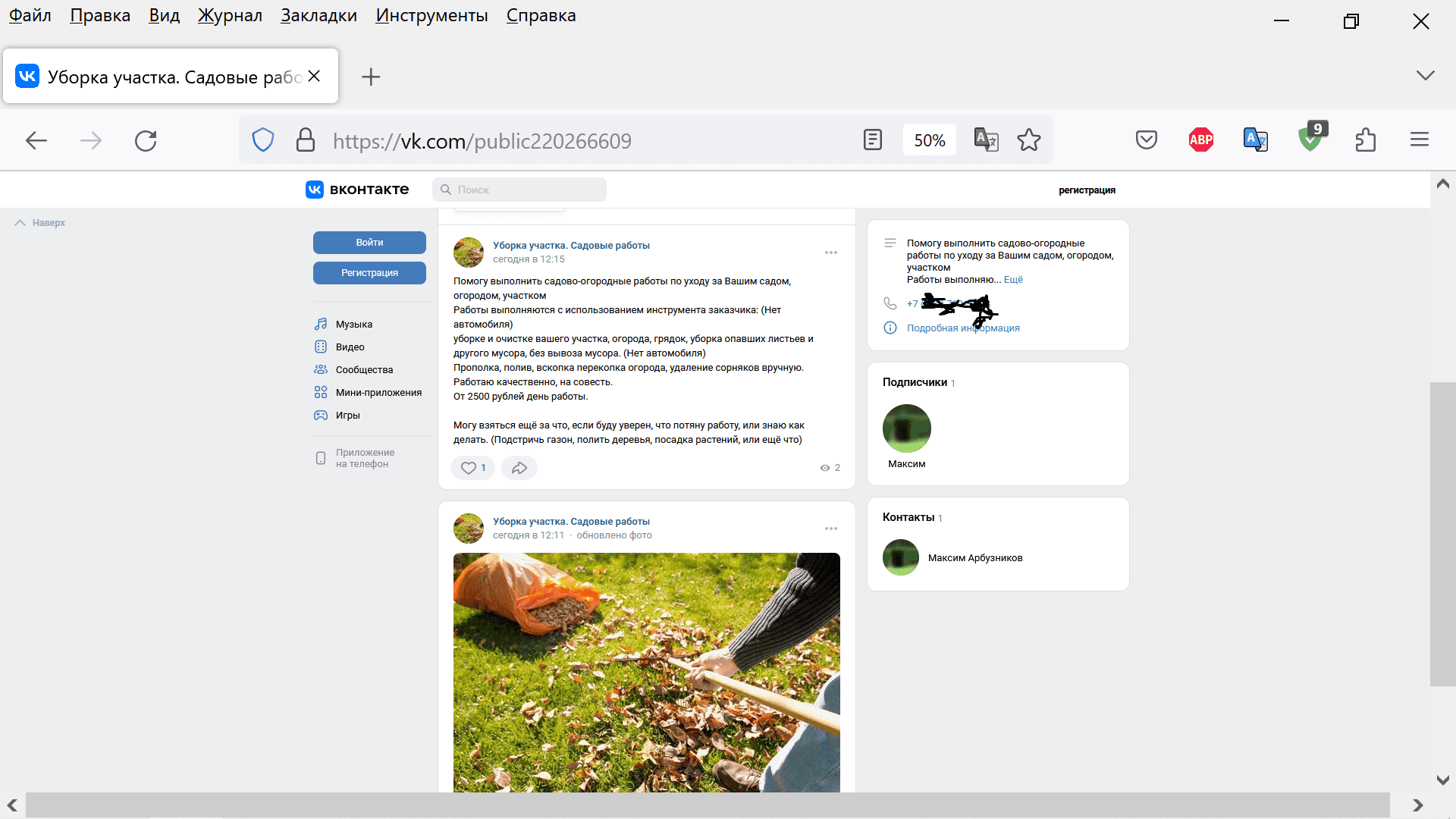Click the tracking protection shield icon
This screenshot has width=1456, height=819.
(262, 140)
